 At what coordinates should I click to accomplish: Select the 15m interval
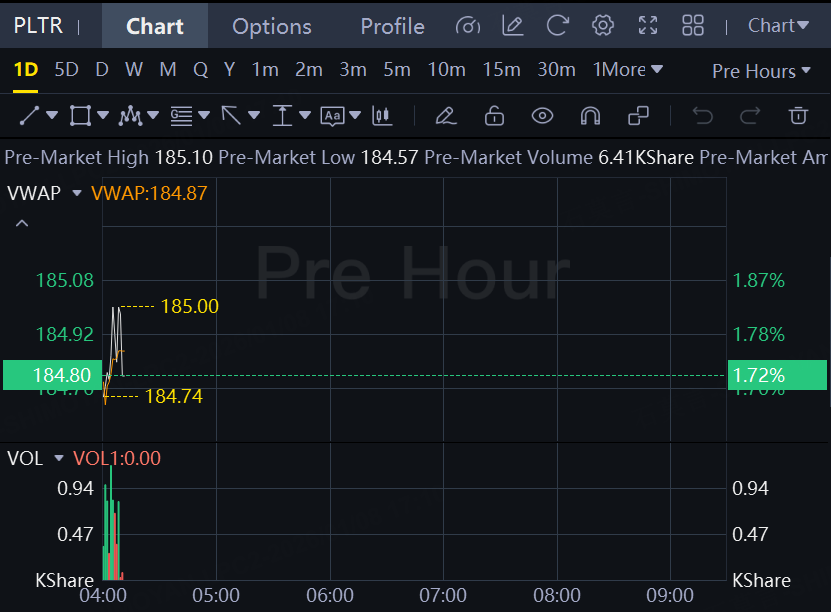(501, 70)
